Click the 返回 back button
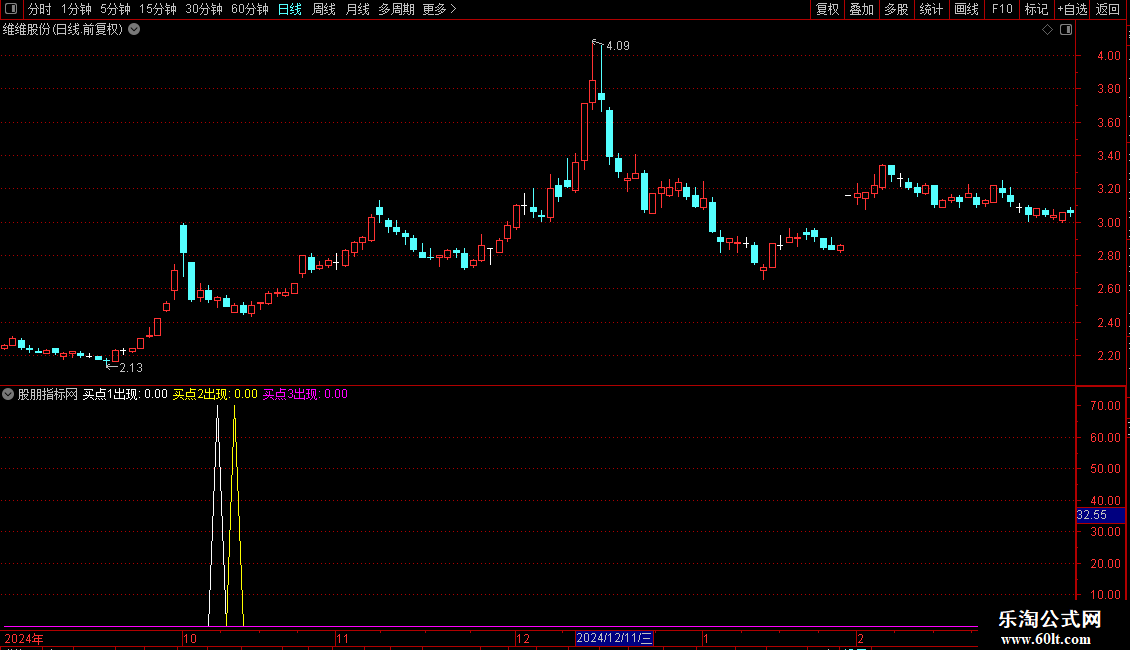 coord(1108,9)
